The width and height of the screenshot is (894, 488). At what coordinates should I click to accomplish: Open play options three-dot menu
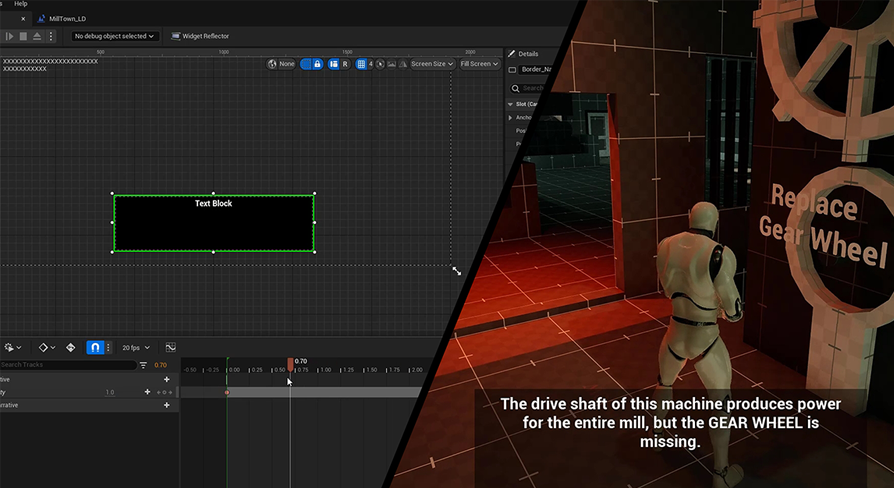pyautogui.click(x=51, y=36)
